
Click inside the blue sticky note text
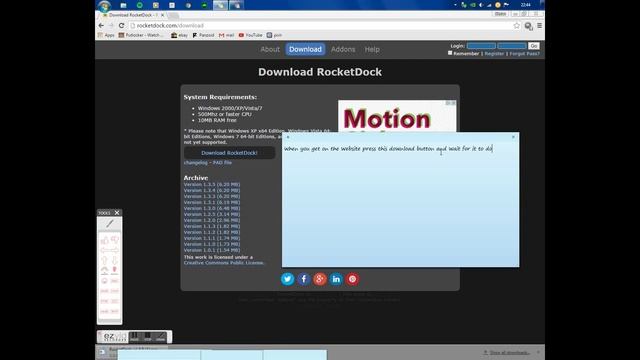pyautogui.click(x=388, y=149)
